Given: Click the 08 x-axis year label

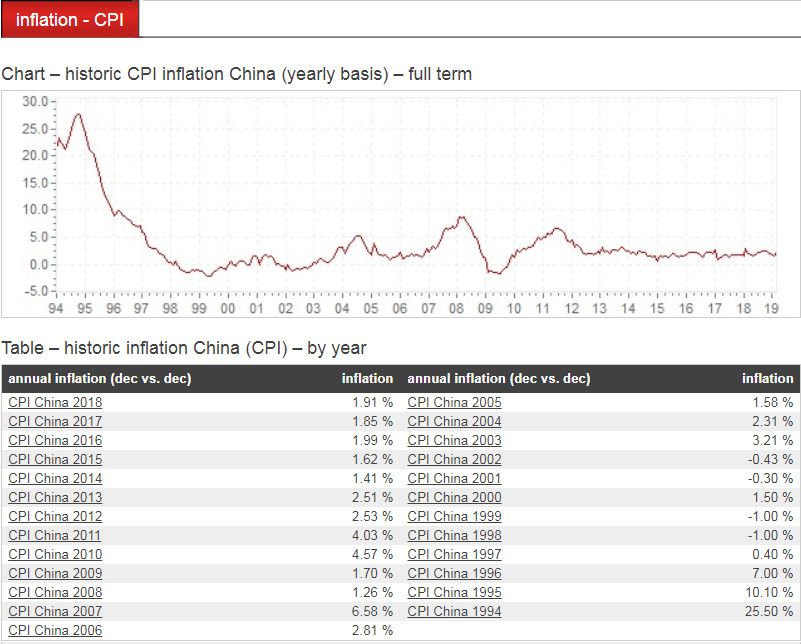Looking at the screenshot, I should pyautogui.click(x=456, y=308).
